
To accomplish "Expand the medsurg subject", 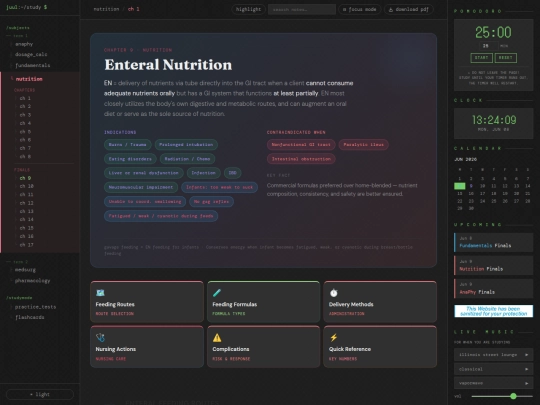I will point(25,270).
